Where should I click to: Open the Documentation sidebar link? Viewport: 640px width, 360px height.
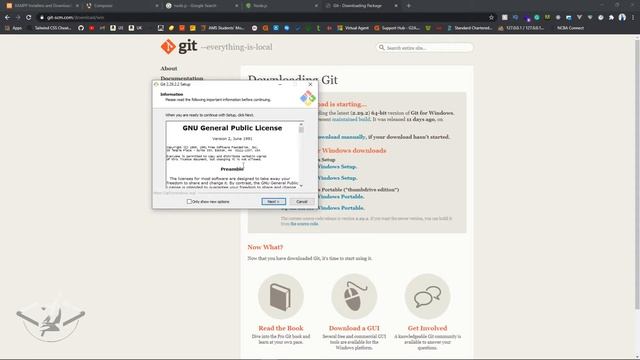[x=182, y=78]
